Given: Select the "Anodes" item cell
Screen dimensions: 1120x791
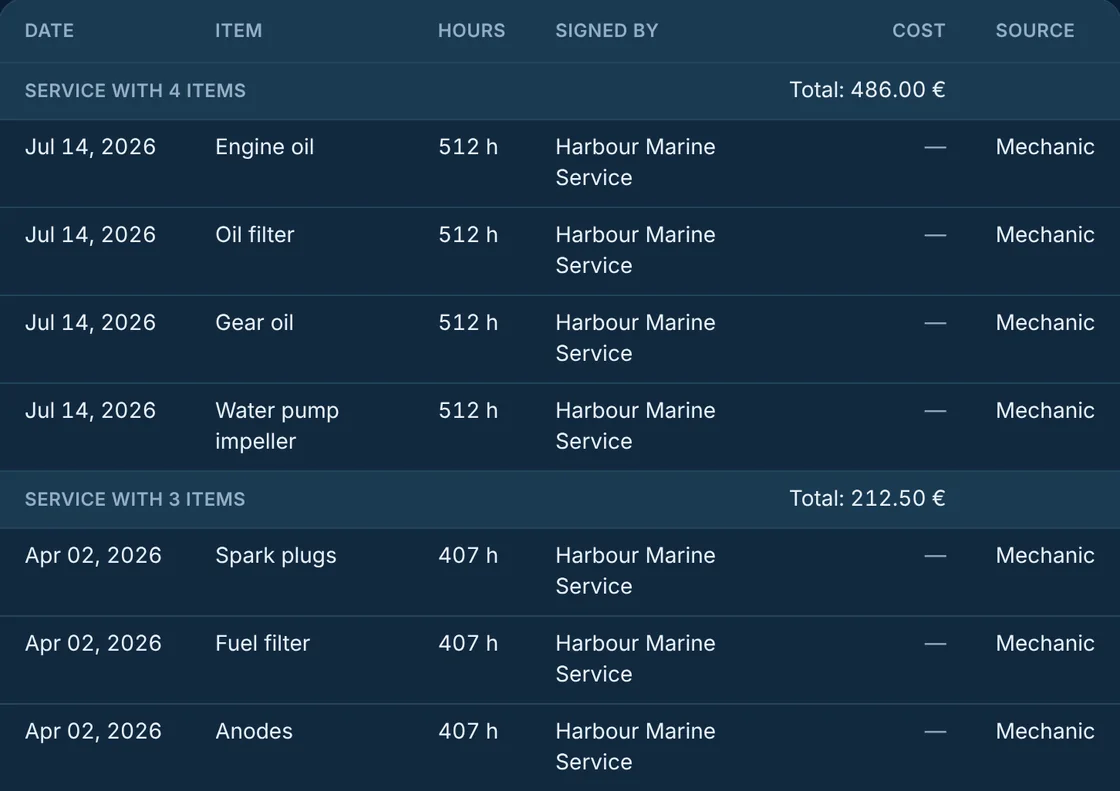Looking at the screenshot, I should pyautogui.click(x=254, y=732).
